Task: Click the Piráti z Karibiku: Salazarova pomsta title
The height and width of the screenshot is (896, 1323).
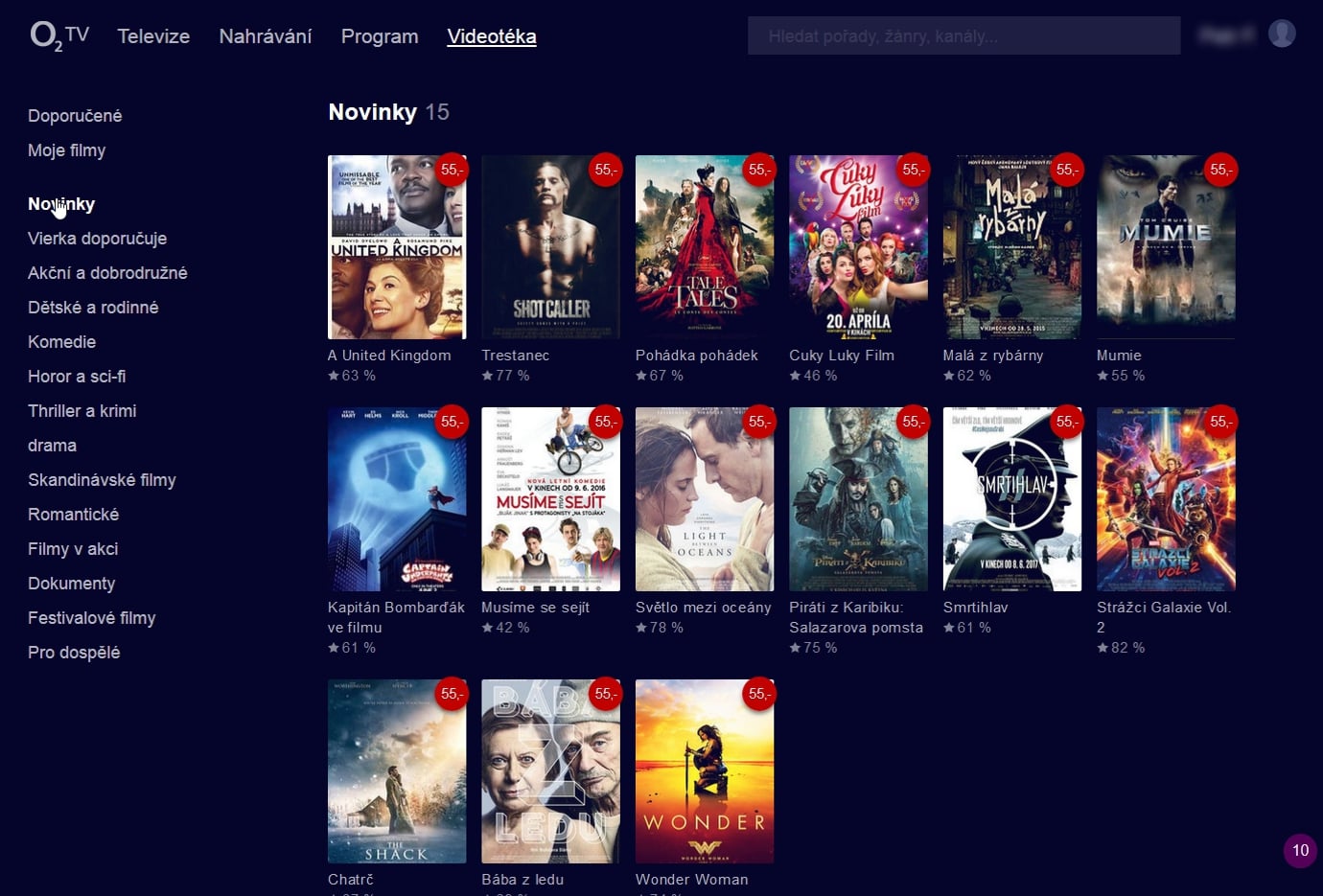Action: click(x=856, y=617)
